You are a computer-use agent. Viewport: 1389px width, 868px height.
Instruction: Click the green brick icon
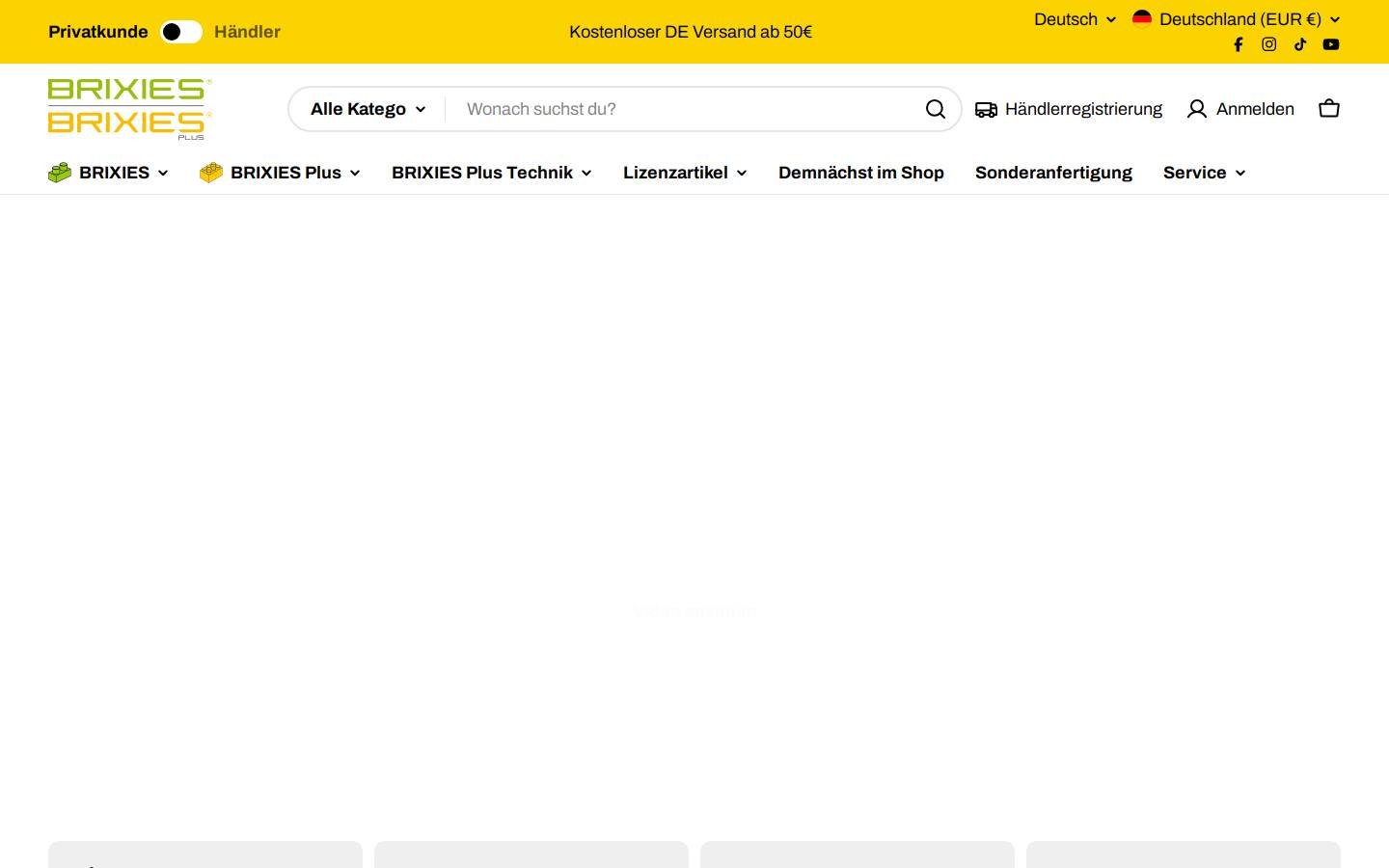pyautogui.click(x=60, y=172)
